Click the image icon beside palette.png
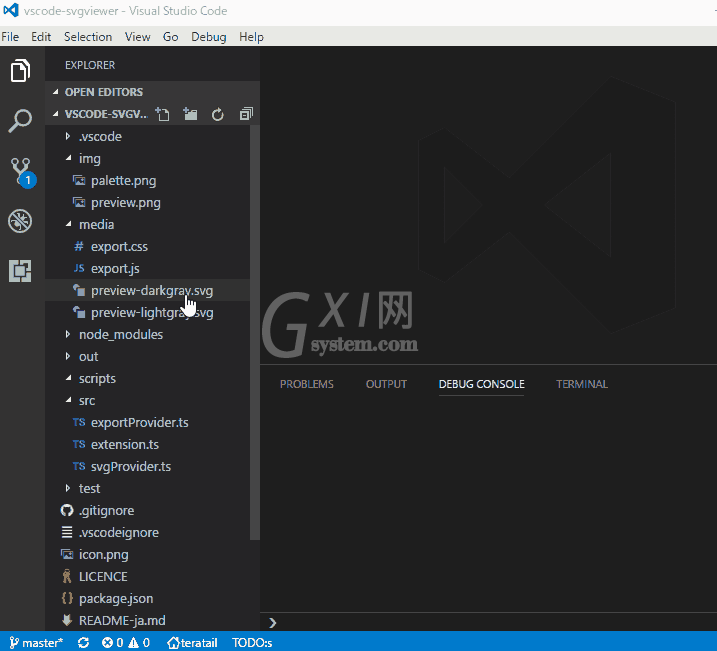This screenshot has width=717, height=651. click(x=79, y=181)
